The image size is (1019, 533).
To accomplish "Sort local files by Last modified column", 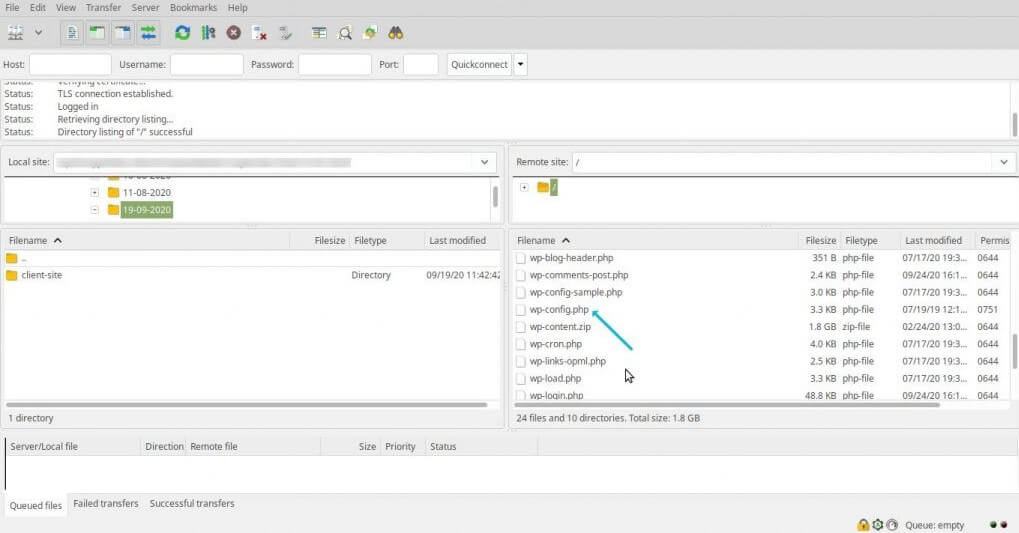I will [463, 240].
